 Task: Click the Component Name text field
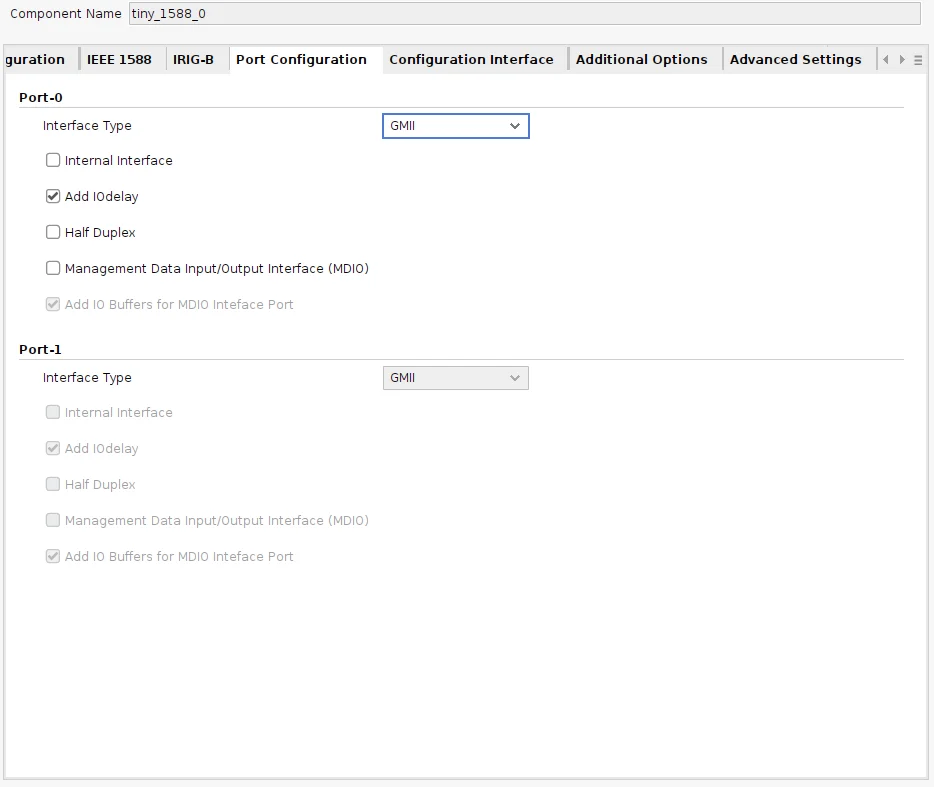(x=523, y=14)
